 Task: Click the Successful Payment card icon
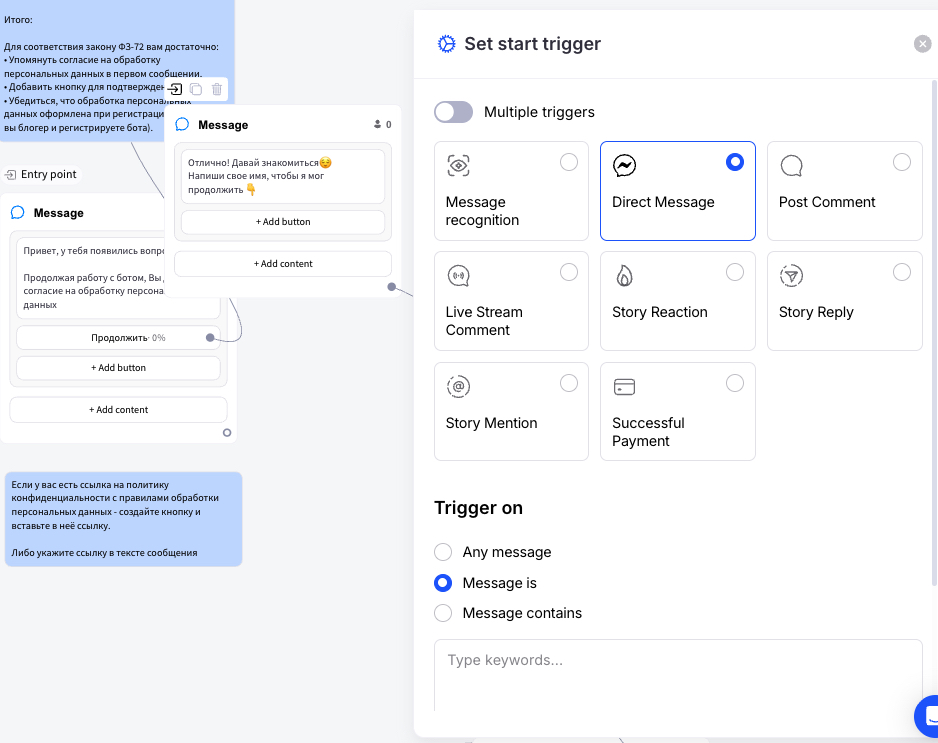click(x=624, y=387)
